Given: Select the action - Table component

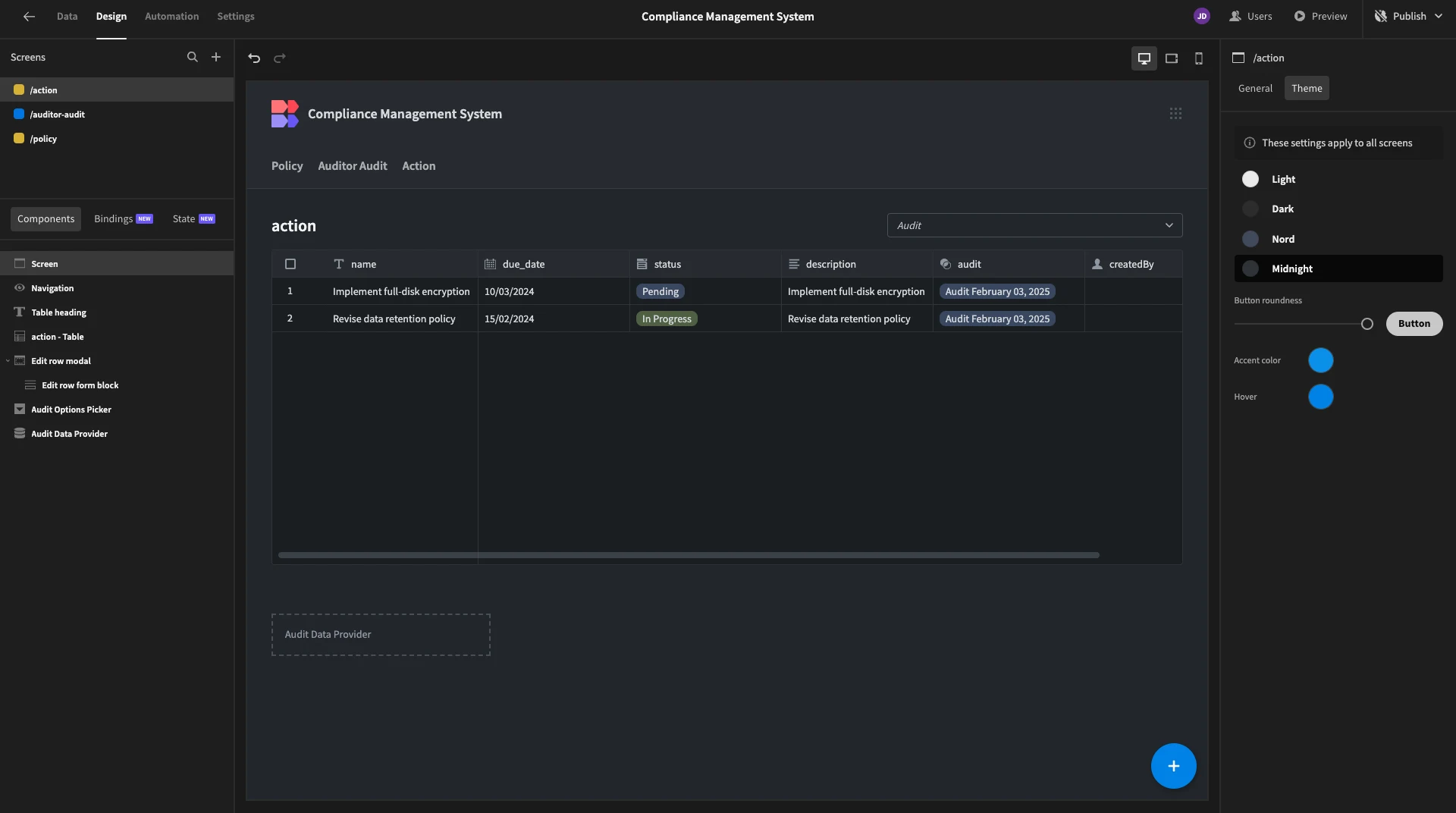Looking at the screenshot, I should click(x=117, y=336).
